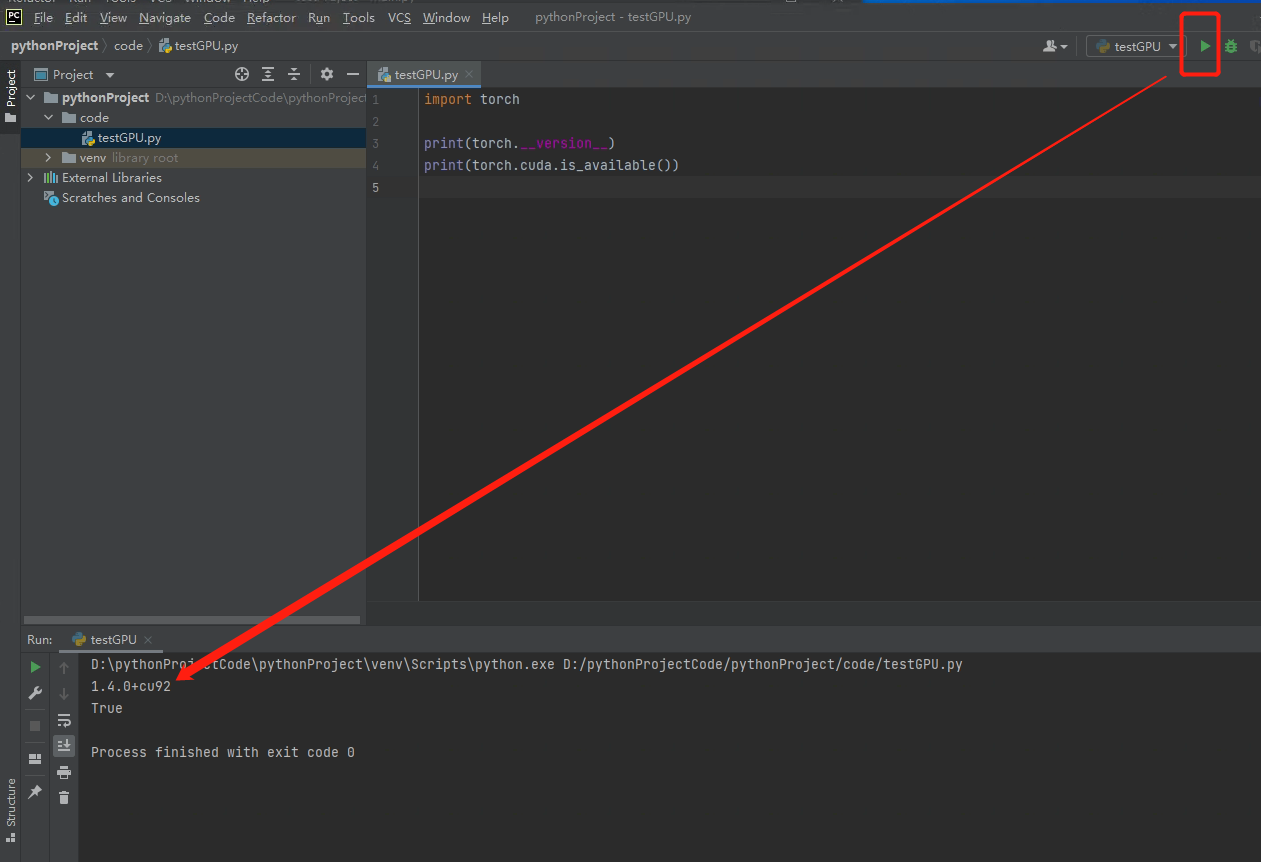This screenshot has width=1261, height=862.
Task: Open the Help menu
Action: (x=495, y=17)
